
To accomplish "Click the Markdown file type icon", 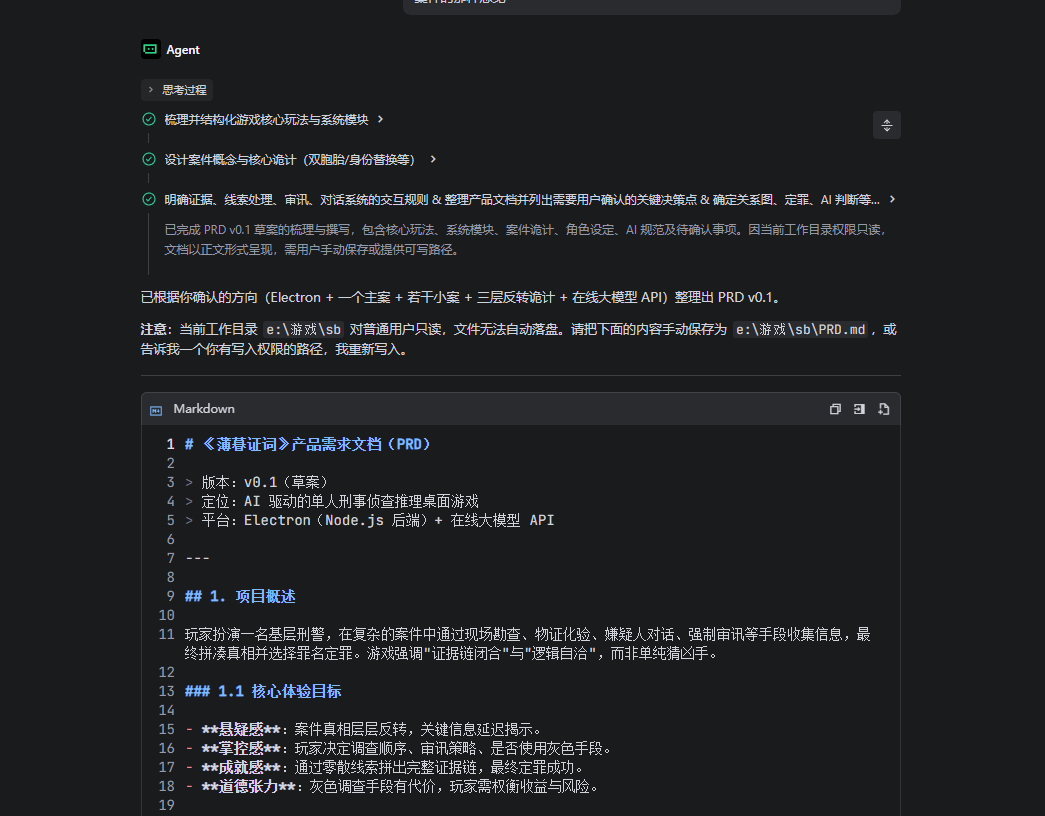I will tap(156, 410).
